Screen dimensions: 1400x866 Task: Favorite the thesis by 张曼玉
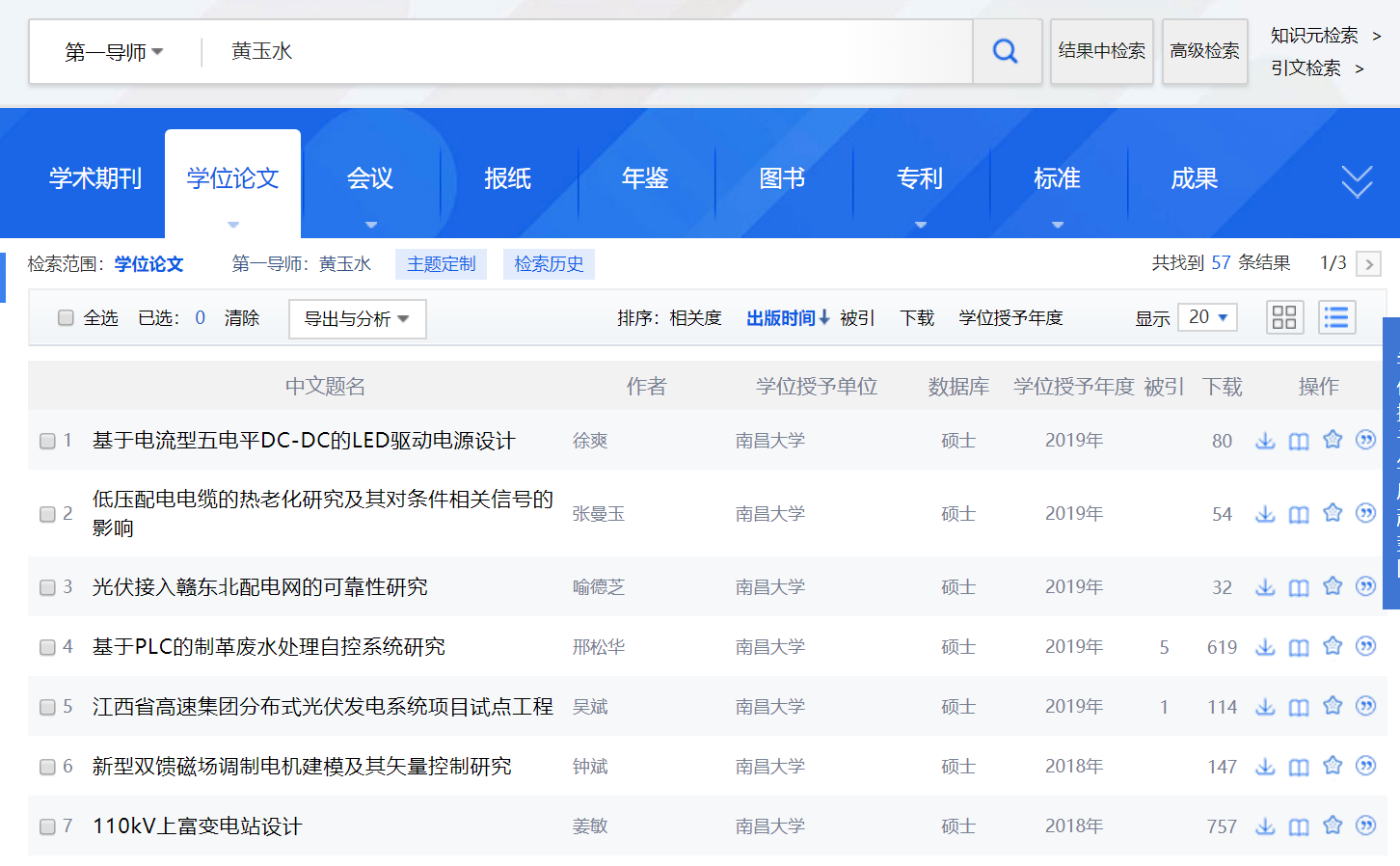(x=1333, y=513)
